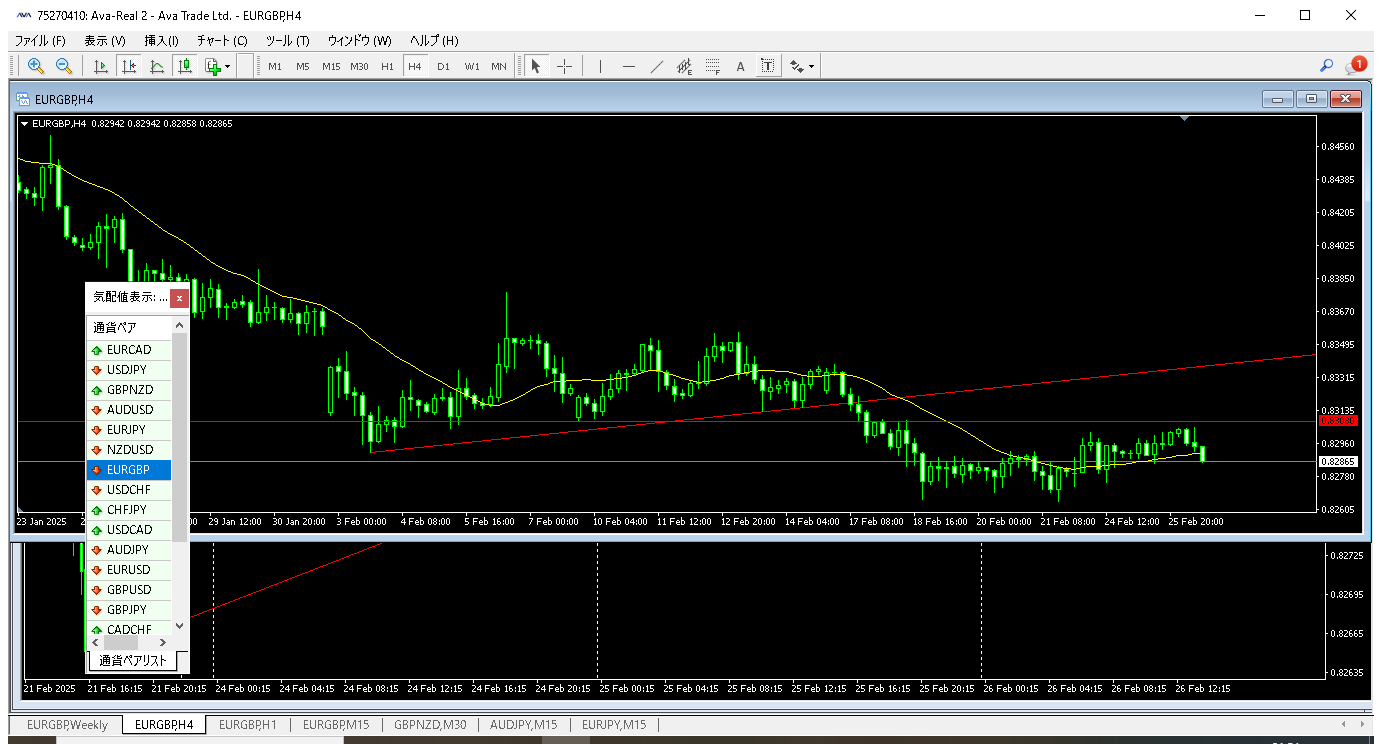Open the チャート (C) menu
The height and width of the screenshot is (744, 1382).
pyautogui.click(x=222, y=41)
